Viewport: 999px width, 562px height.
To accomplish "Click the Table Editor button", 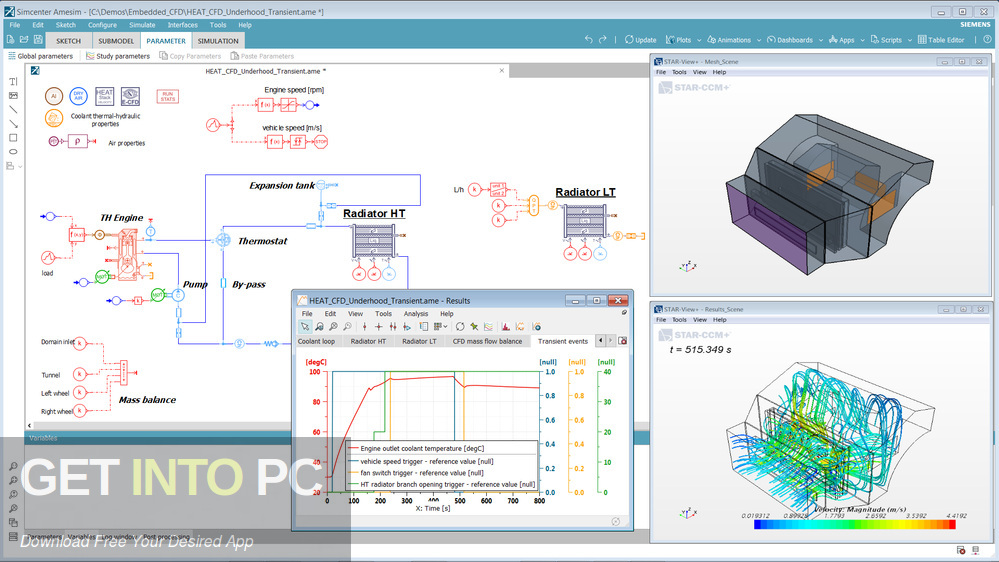I will pyautogui.click(x=941, y=40).
